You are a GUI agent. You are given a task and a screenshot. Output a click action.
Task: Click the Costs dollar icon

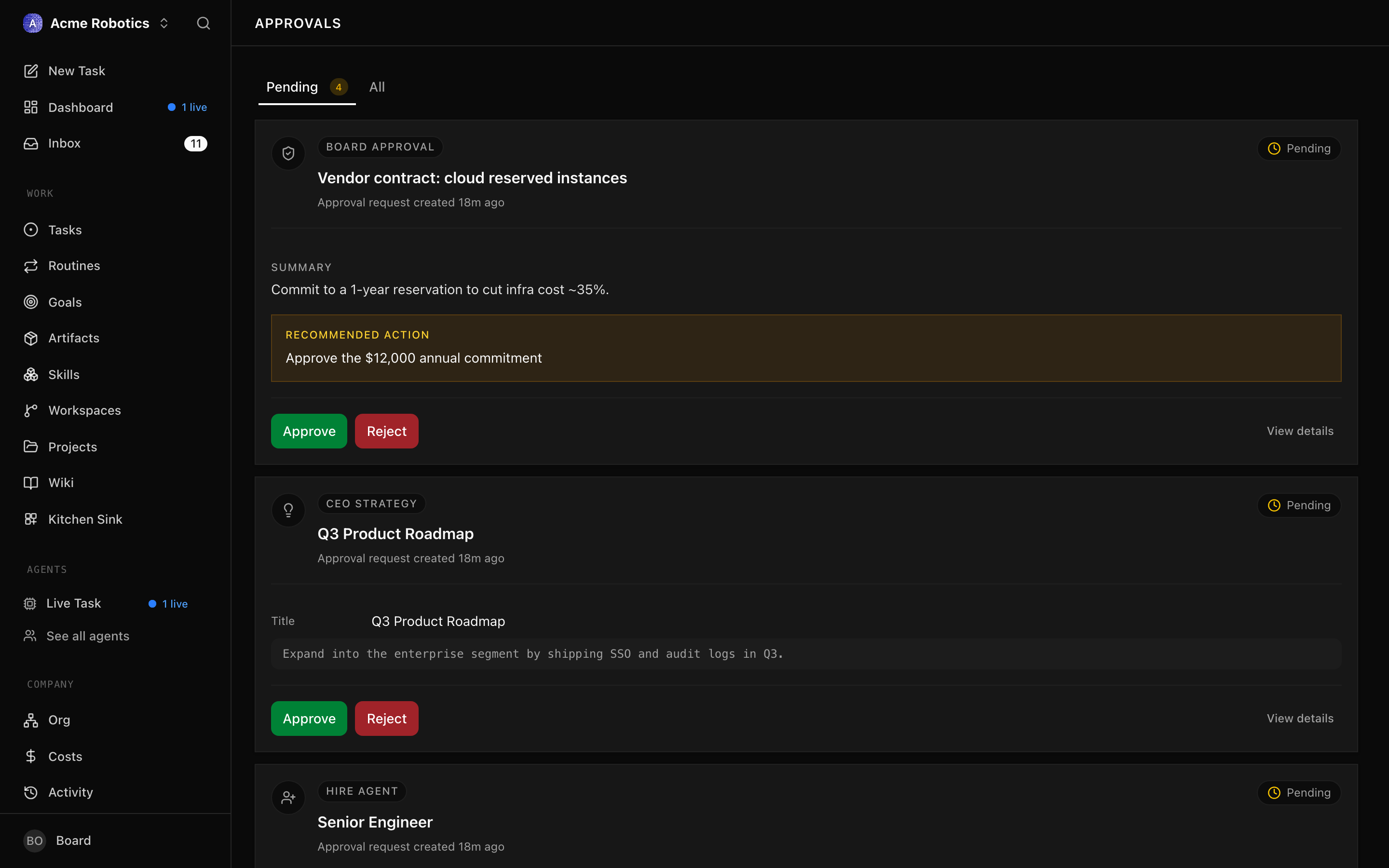click(x=31, y=756)
